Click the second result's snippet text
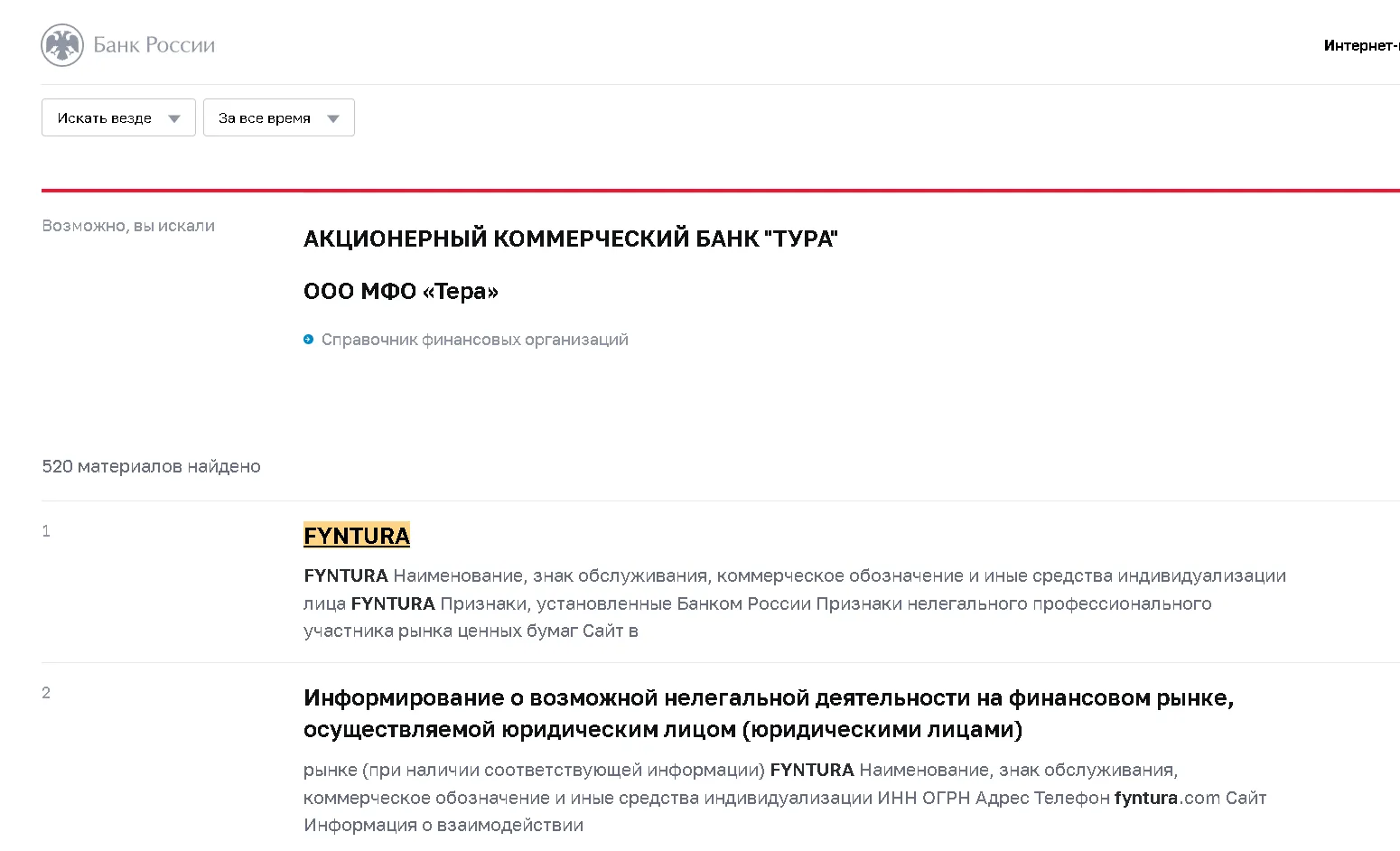 click(x=785, y=798)
